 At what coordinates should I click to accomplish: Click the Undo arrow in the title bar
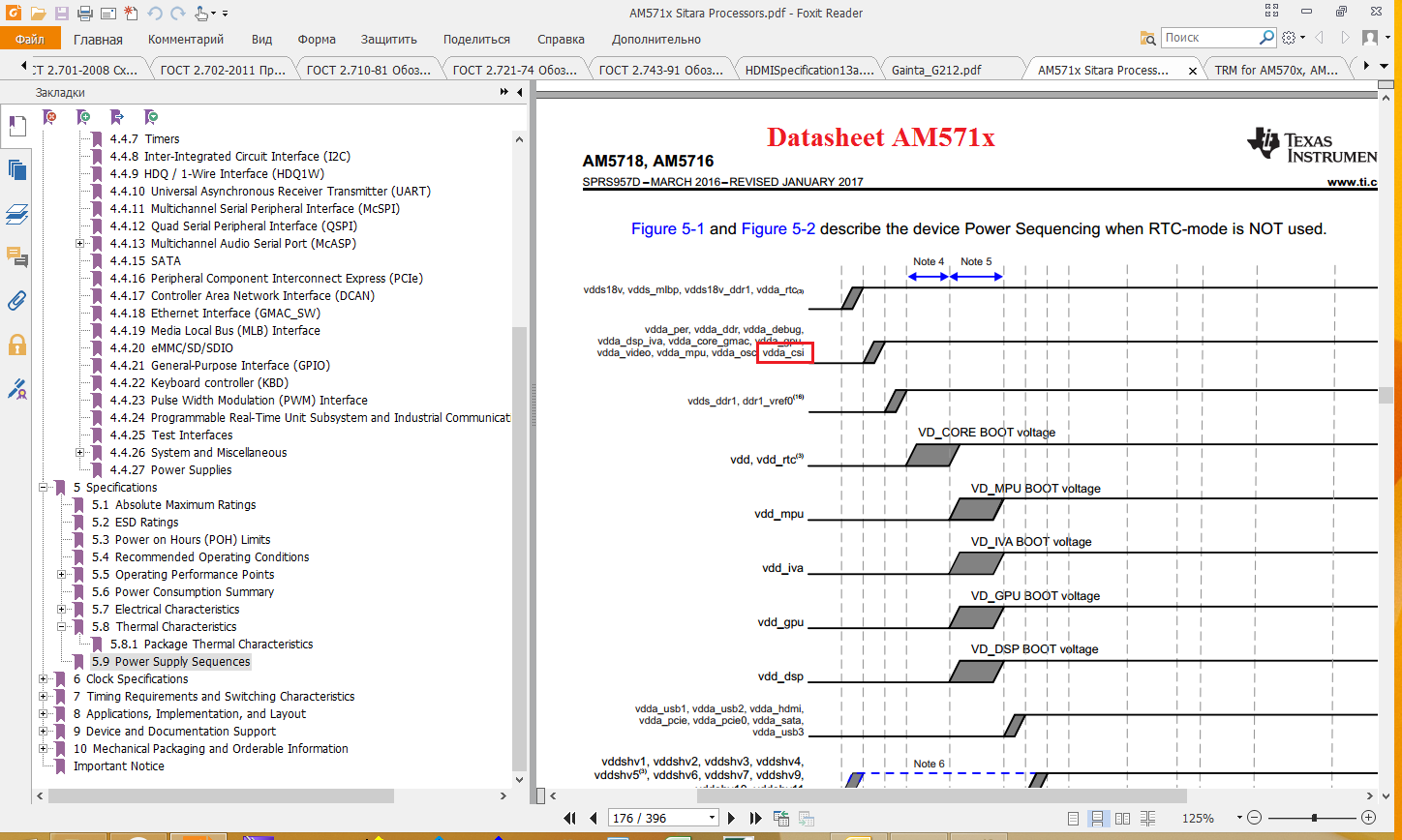[x=153, y=14]
